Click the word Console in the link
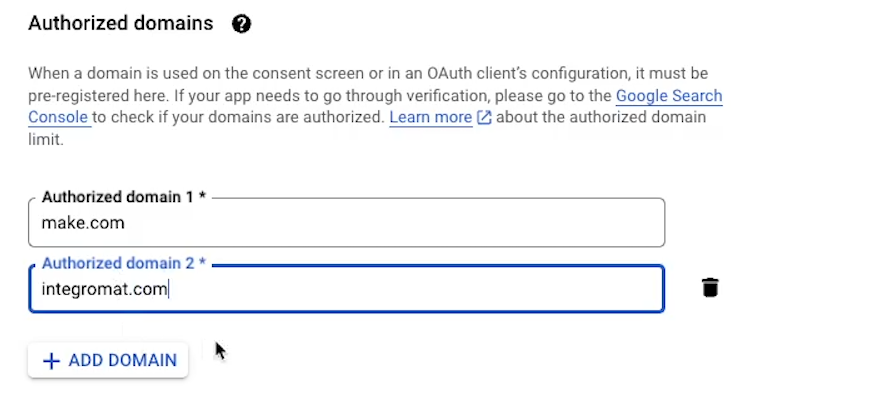The width and height of the screenshot is (889, 396). point(58,117)
